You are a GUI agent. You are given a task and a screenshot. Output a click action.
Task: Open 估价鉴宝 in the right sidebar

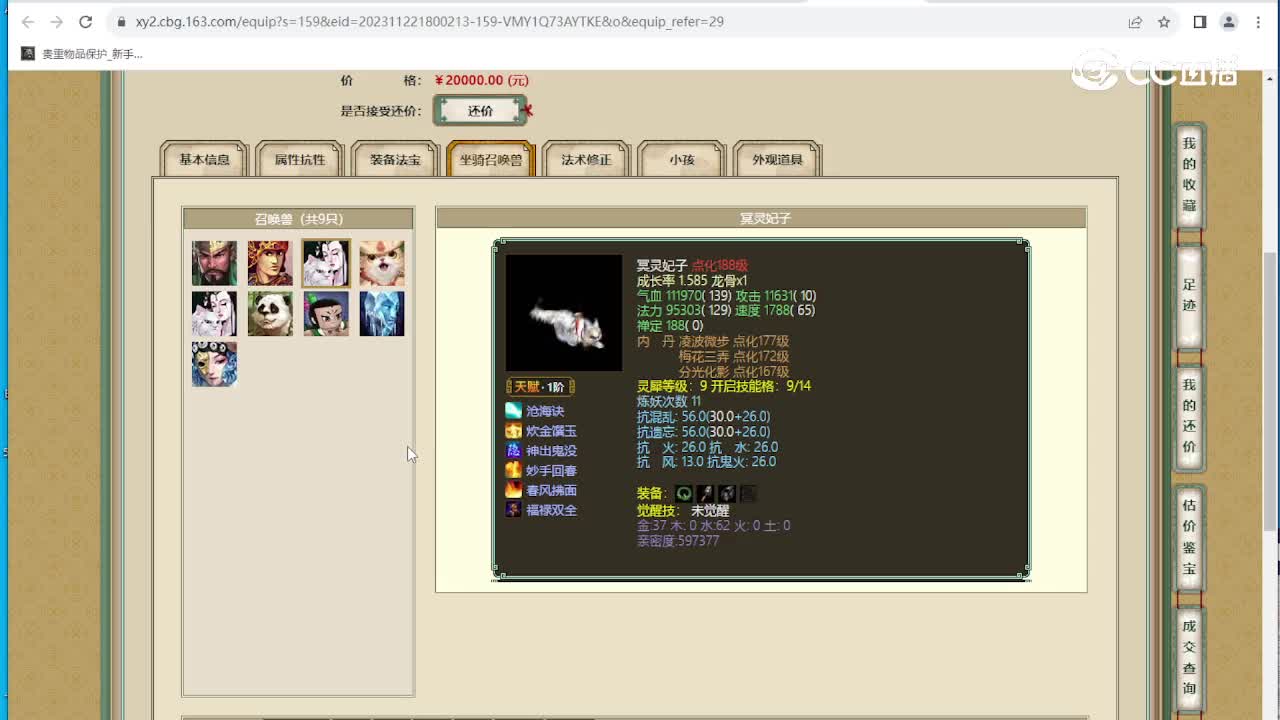point(1189,538)
